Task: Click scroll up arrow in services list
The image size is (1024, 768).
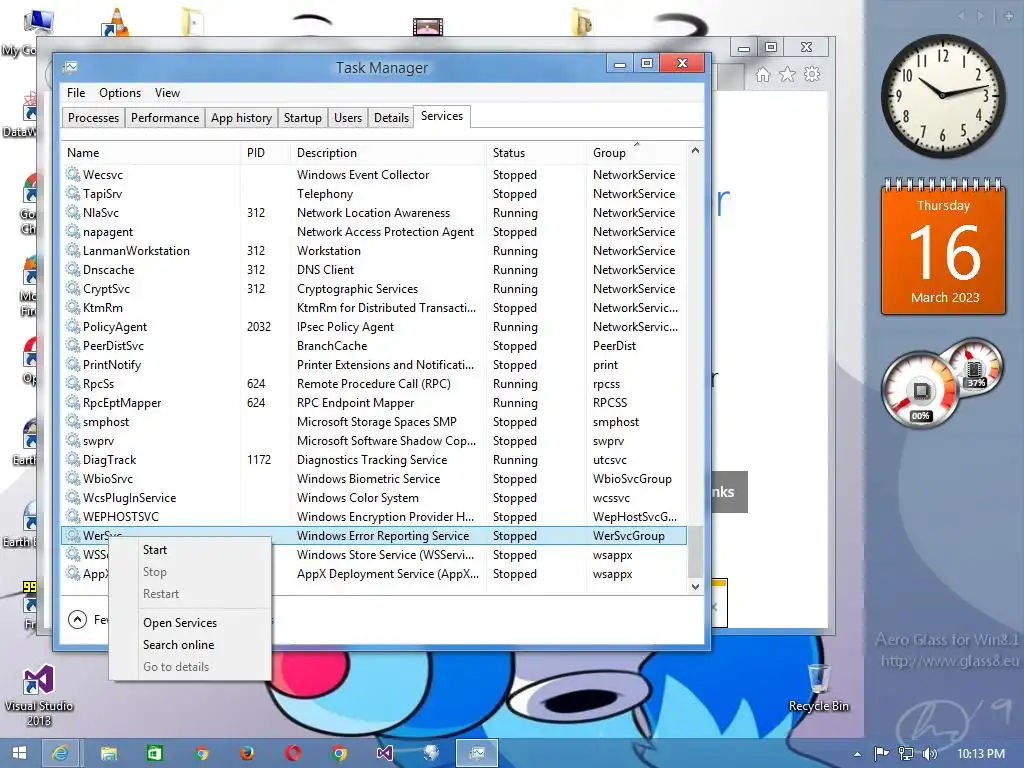Action: coord(695,151)
